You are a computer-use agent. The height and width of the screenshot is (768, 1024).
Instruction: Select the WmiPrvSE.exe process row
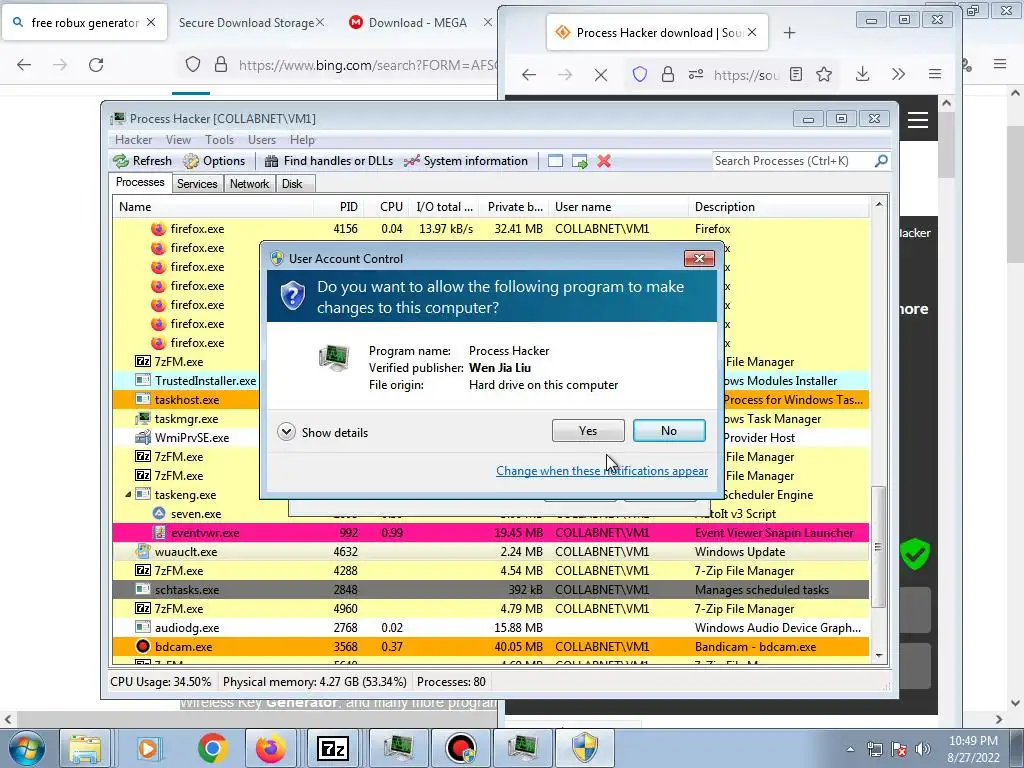click(x=490, y=437)
